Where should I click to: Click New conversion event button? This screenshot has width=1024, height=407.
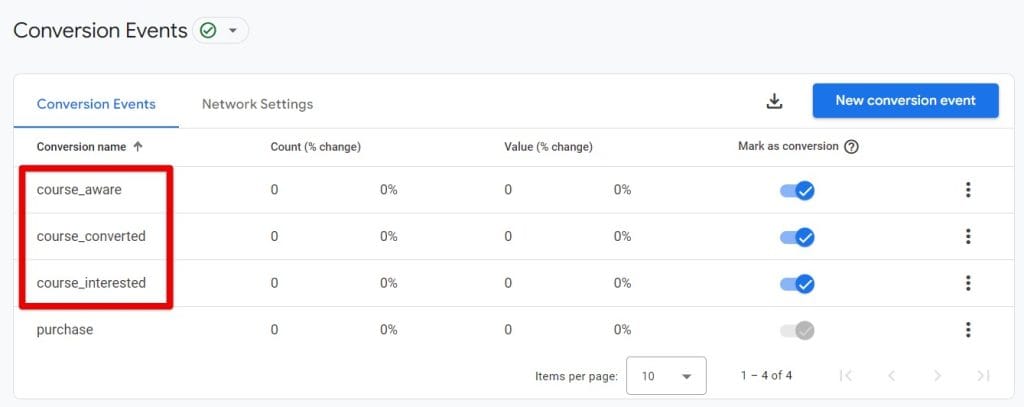(905, 101)
